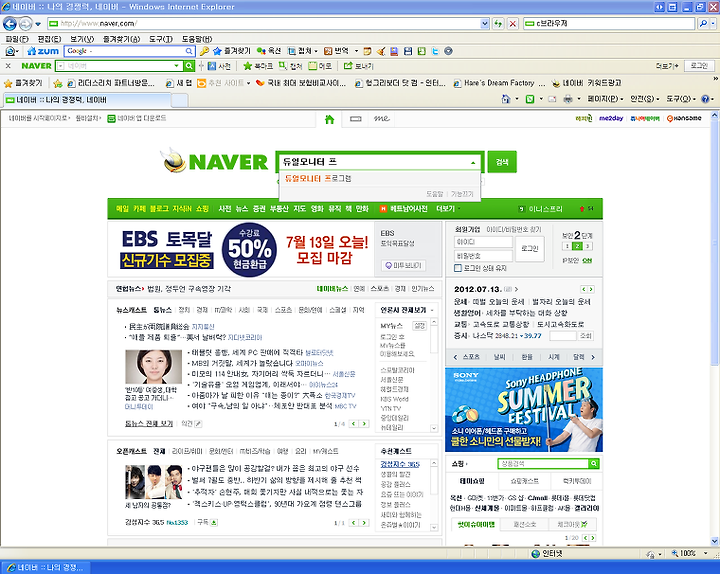This screenshot has width=720, height=574.
Task: Expand 언론사 전체보기 dropdown
Action: tap(432, 310)
